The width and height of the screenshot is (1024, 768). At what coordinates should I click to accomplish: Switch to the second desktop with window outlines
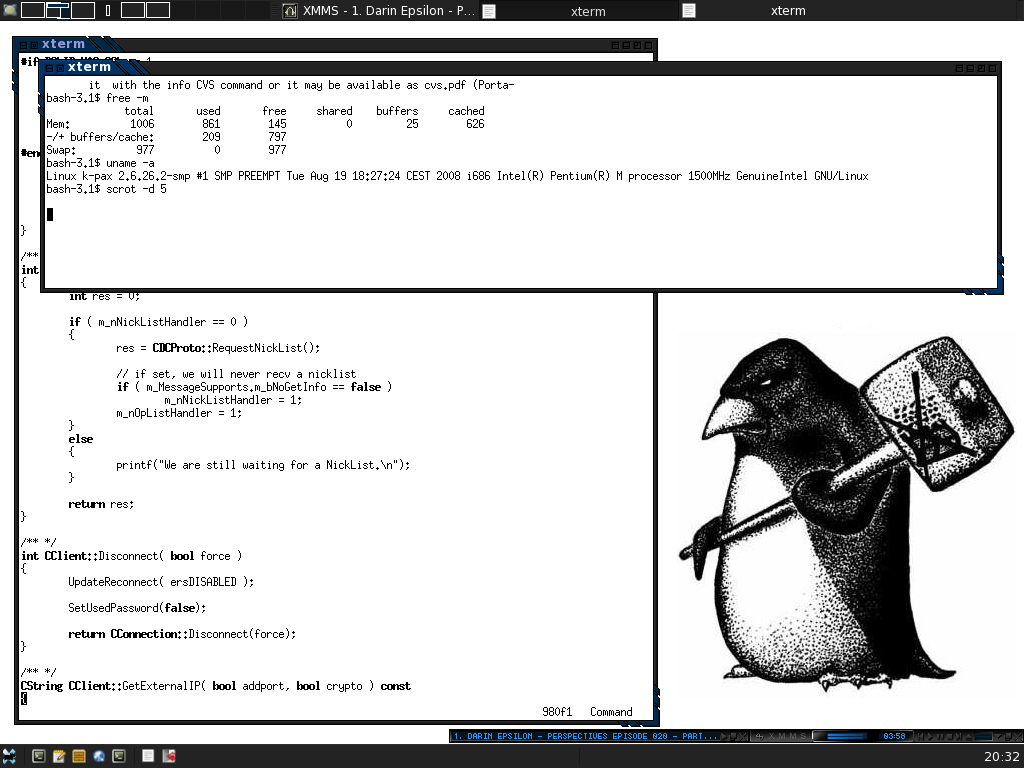(x=57, y=10)
